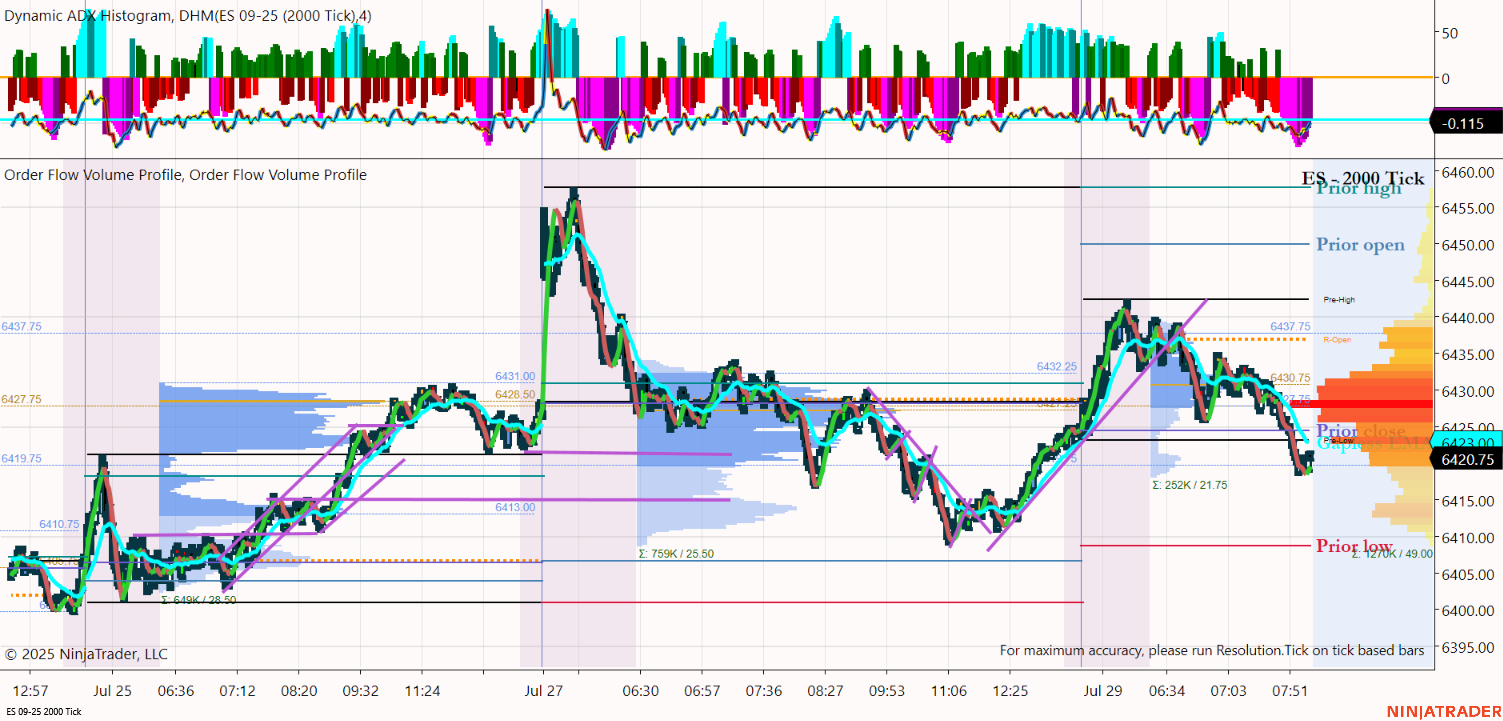The height and width of the screenshot is (721, 1503).
Task: Click the 6428.50 profile level label
Action: tap(515, 394)
